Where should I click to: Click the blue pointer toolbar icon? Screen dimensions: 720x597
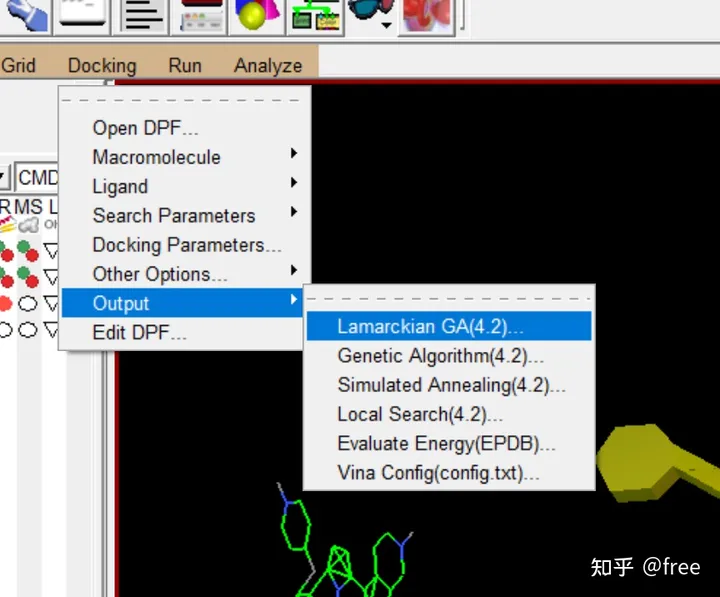pos(24,14)
